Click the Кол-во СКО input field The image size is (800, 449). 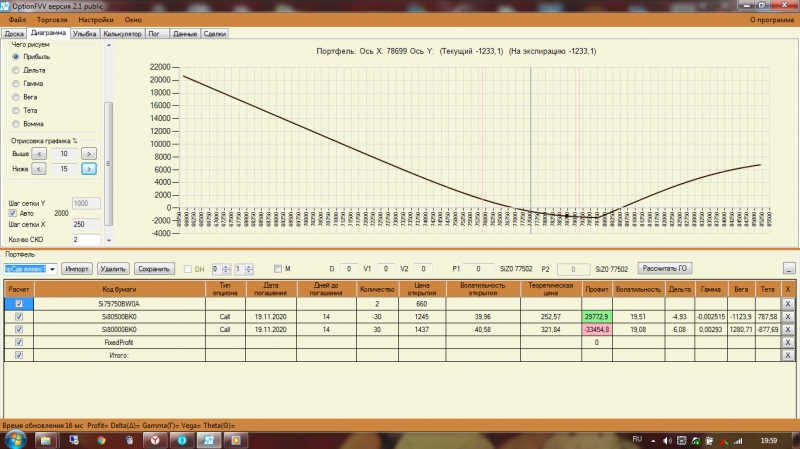(86, 239)
